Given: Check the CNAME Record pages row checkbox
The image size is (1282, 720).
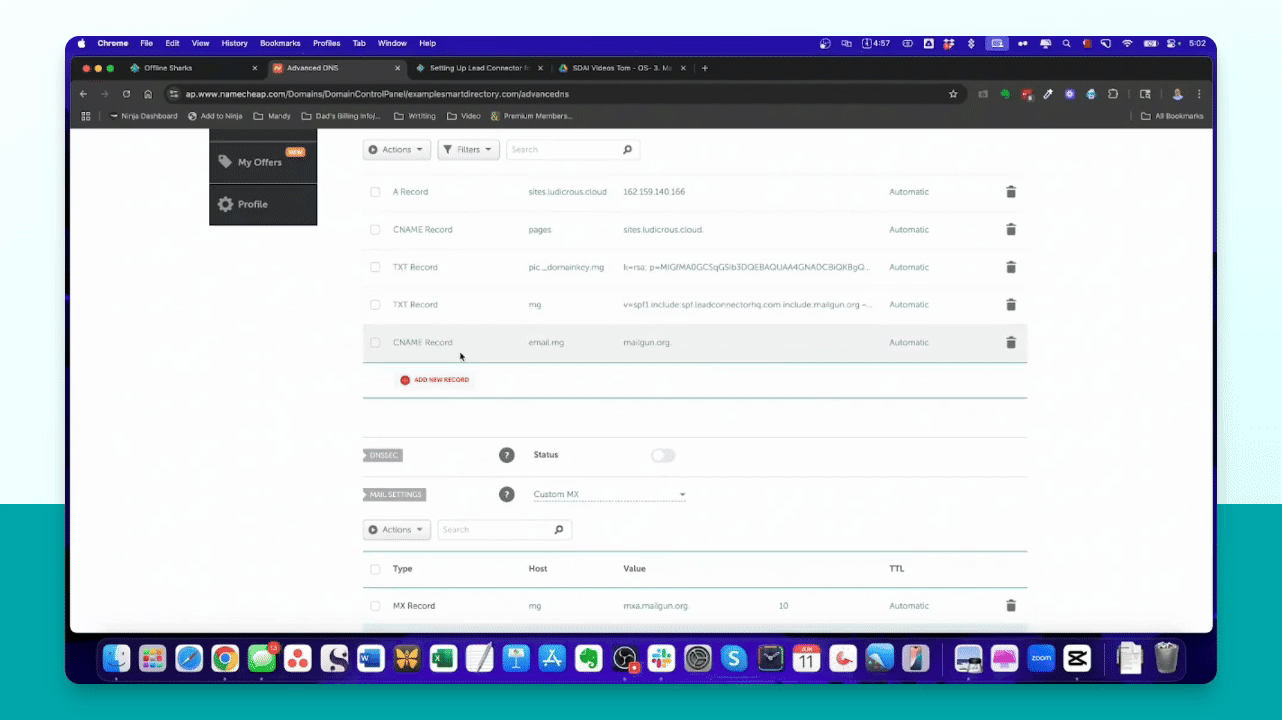Looking at the screenshot, I should tap(375, 230).
